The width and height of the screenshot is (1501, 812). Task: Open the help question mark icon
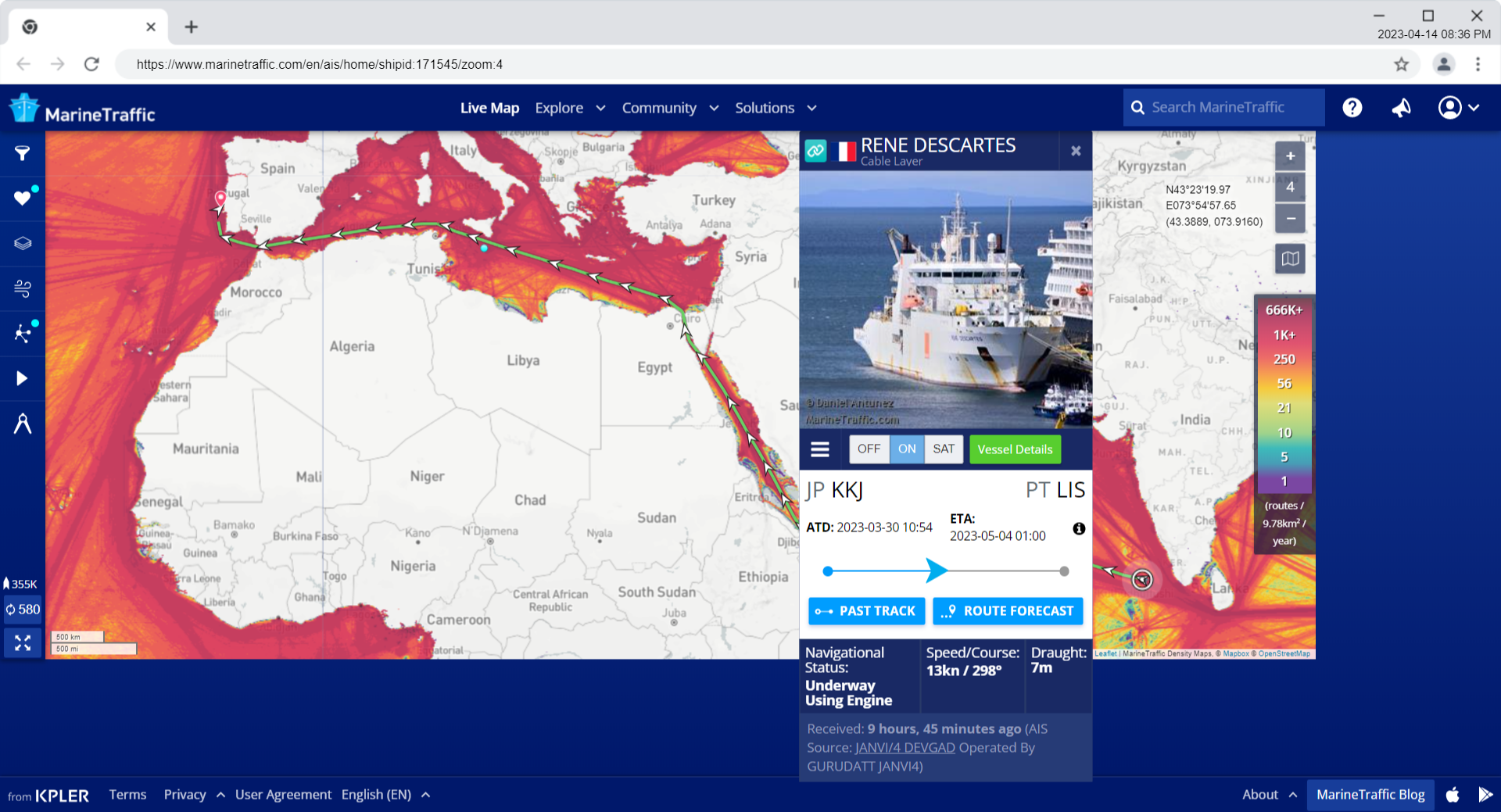pyautogui.click(x=1352, y=108)
